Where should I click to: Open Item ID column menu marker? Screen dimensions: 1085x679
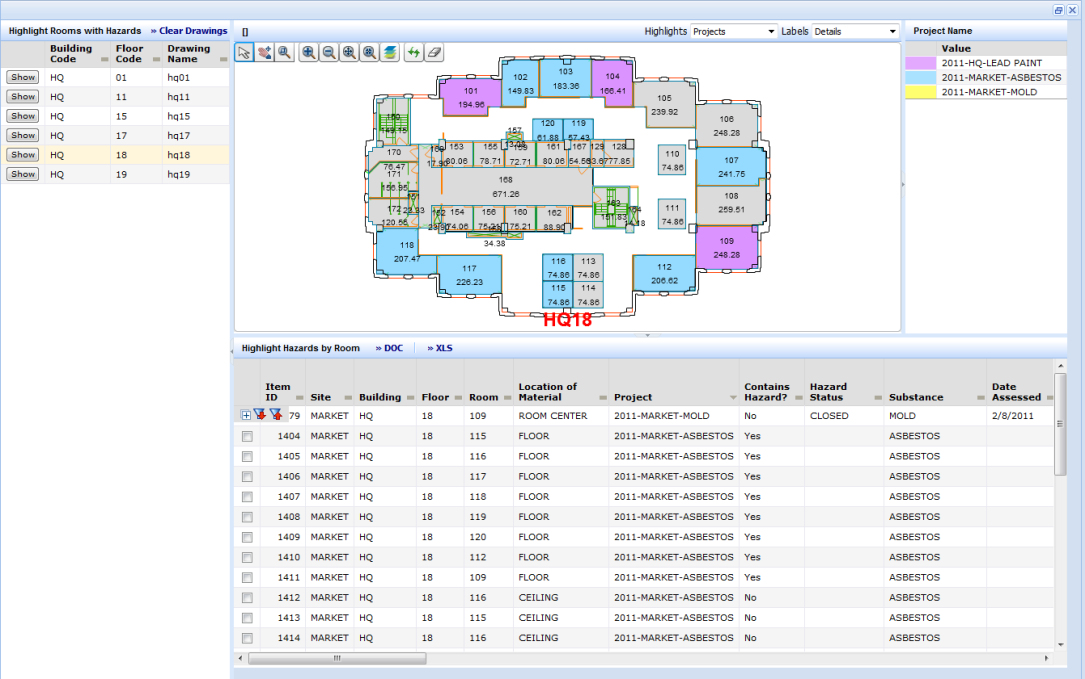[300, 398]
